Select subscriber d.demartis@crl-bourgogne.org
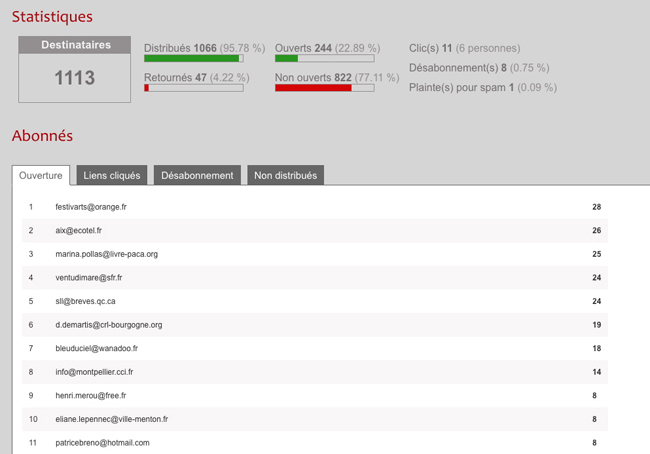 (x=109, y=325)
